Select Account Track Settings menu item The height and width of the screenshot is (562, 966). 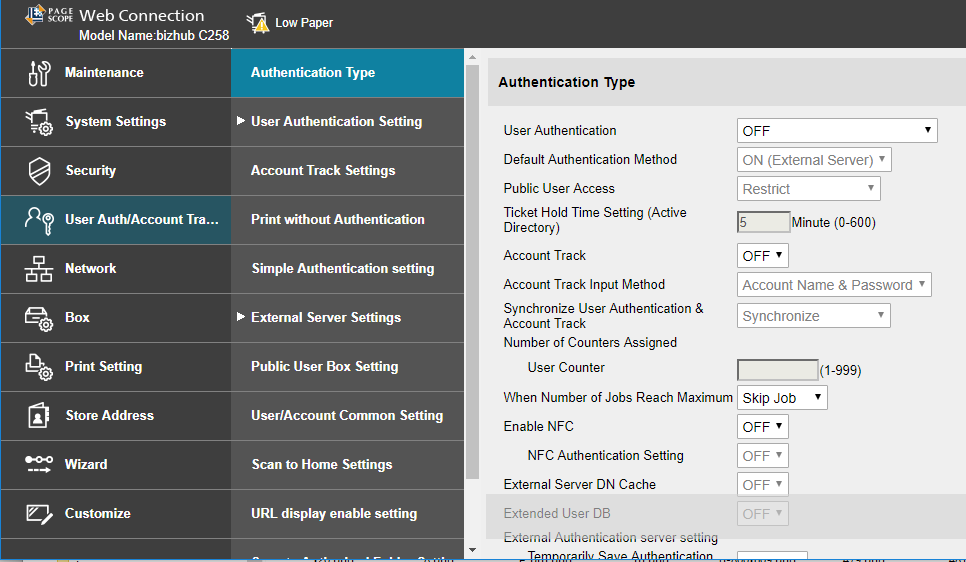(323, 171)
